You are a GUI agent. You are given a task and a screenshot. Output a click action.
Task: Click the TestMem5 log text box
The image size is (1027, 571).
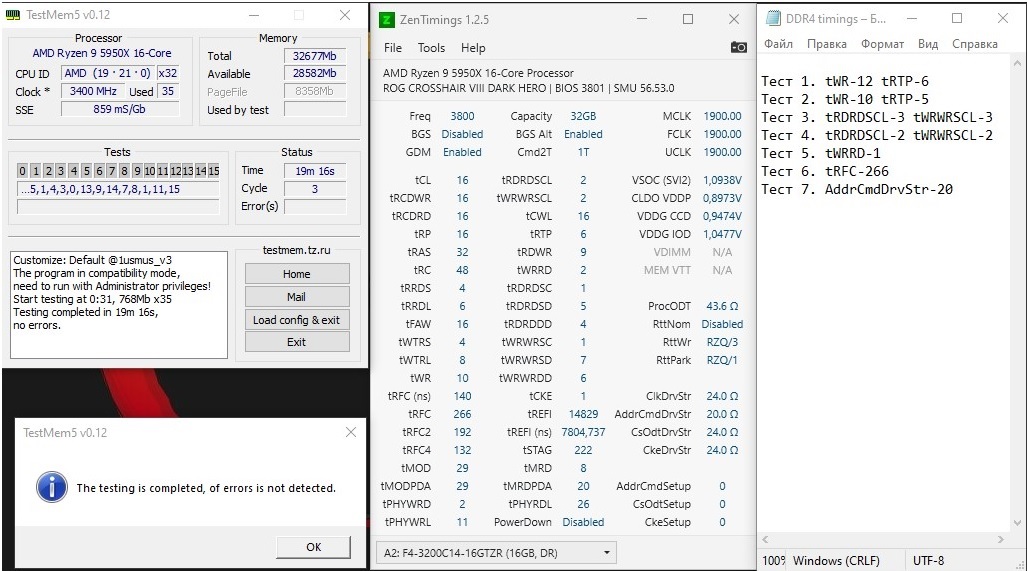tap(119, 304)
